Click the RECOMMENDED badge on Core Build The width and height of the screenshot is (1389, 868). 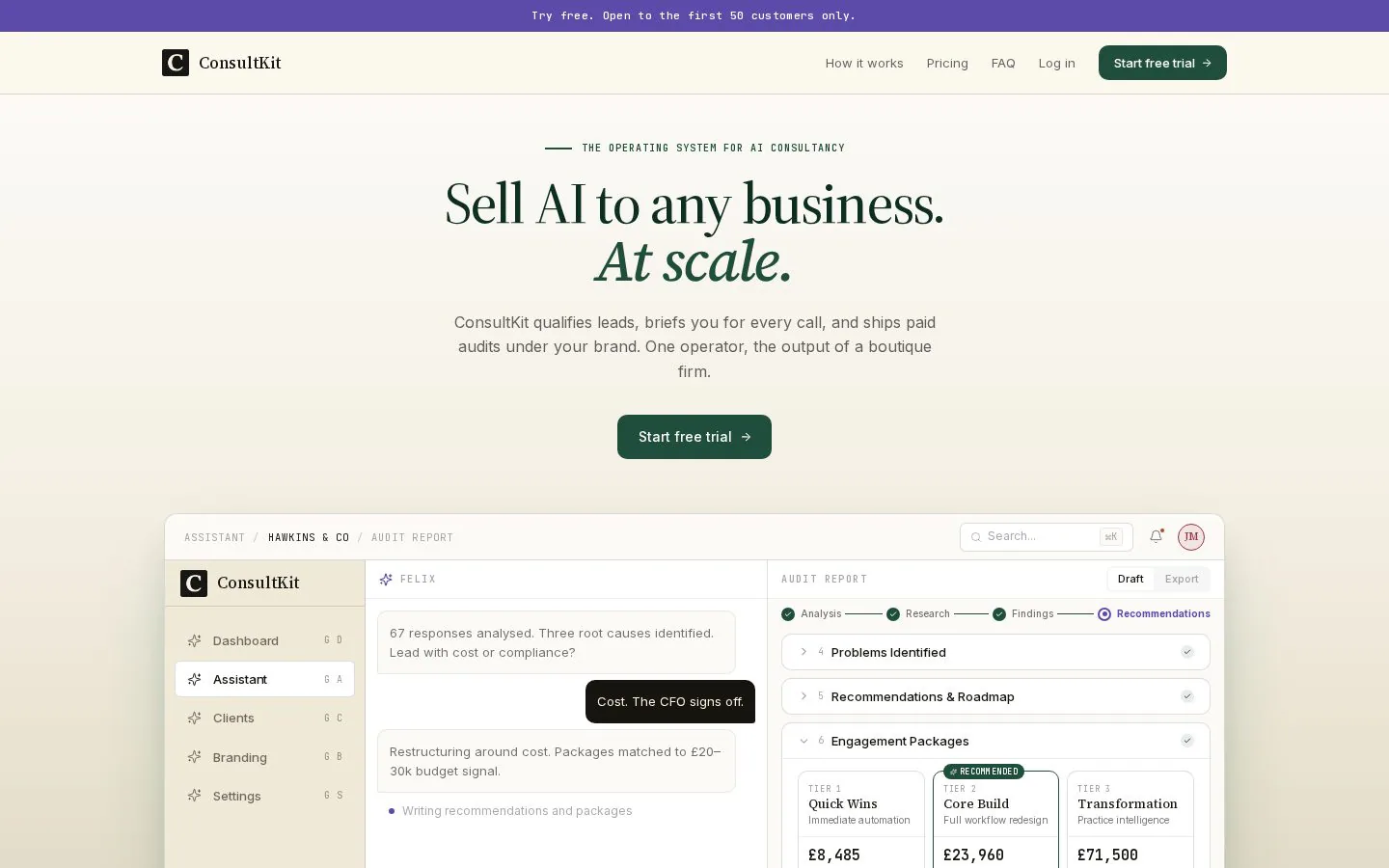tap(984, 772)
